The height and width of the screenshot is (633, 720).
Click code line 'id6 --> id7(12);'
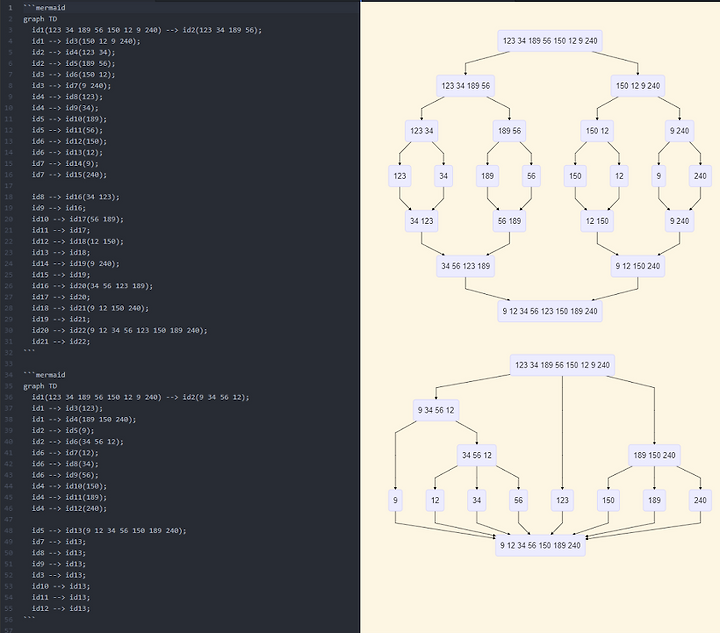[65, 453]
